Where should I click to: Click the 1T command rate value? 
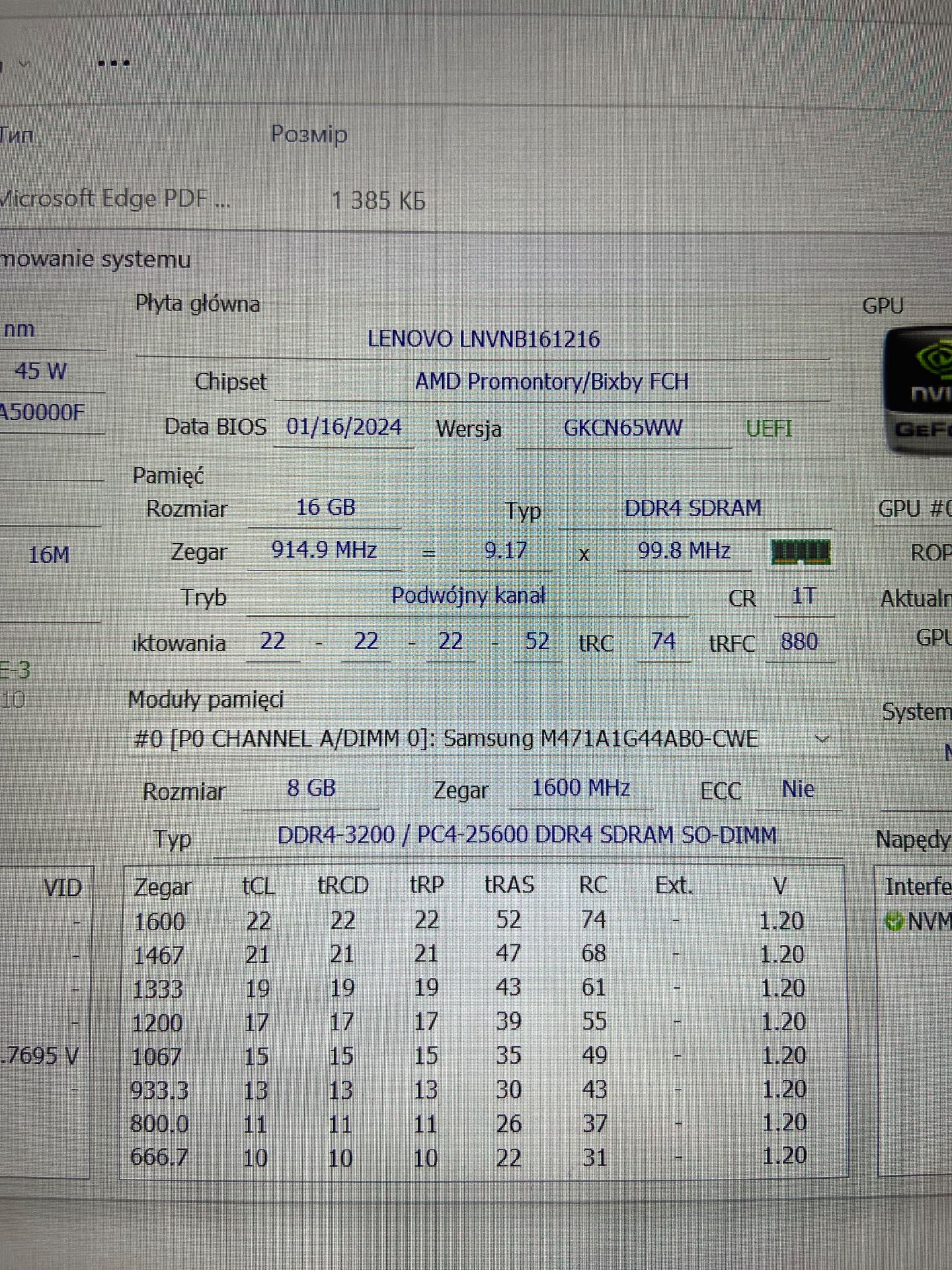803,597
